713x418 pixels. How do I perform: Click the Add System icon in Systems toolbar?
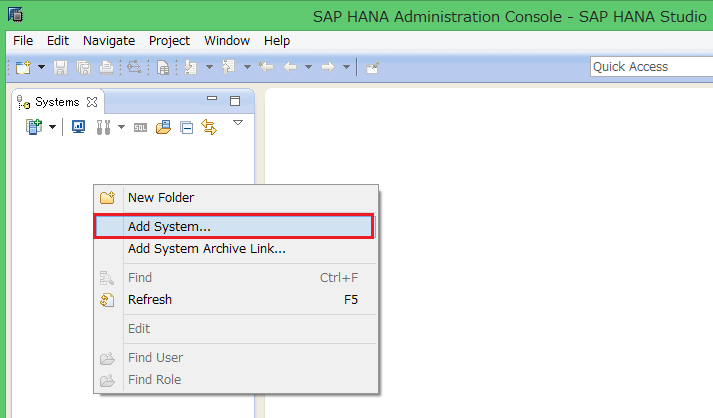pos(34,127)
